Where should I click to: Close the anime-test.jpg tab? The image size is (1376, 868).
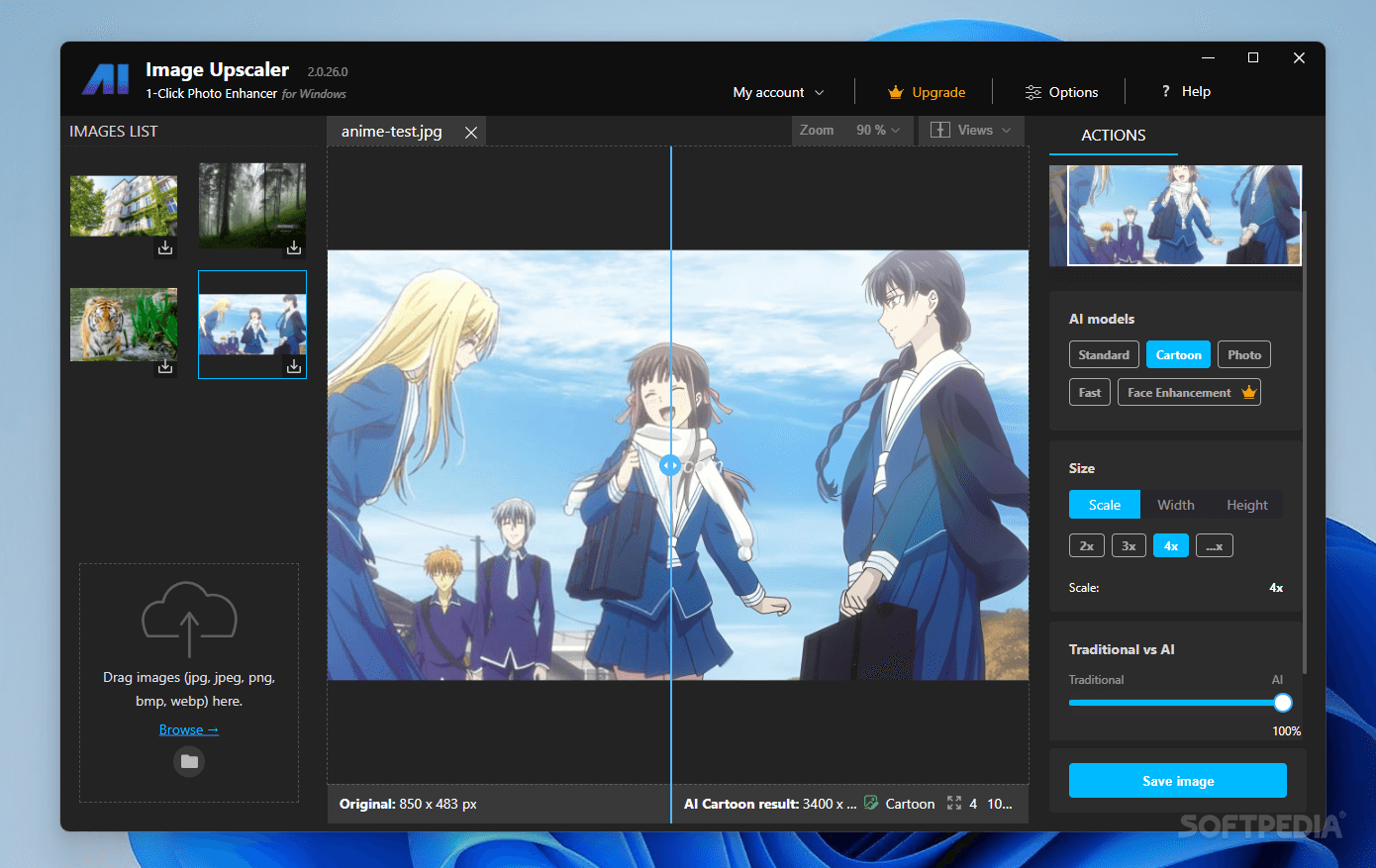click(x=471, y=132)
